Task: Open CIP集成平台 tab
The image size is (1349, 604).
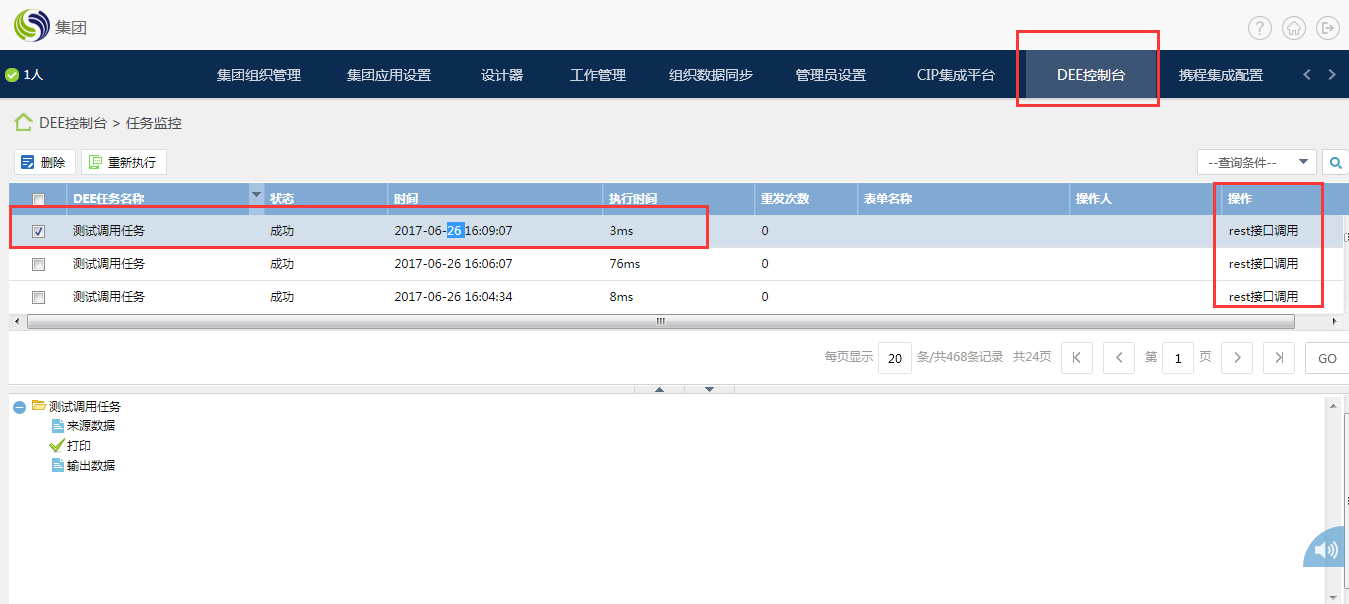Action: [x=956, y=75]
